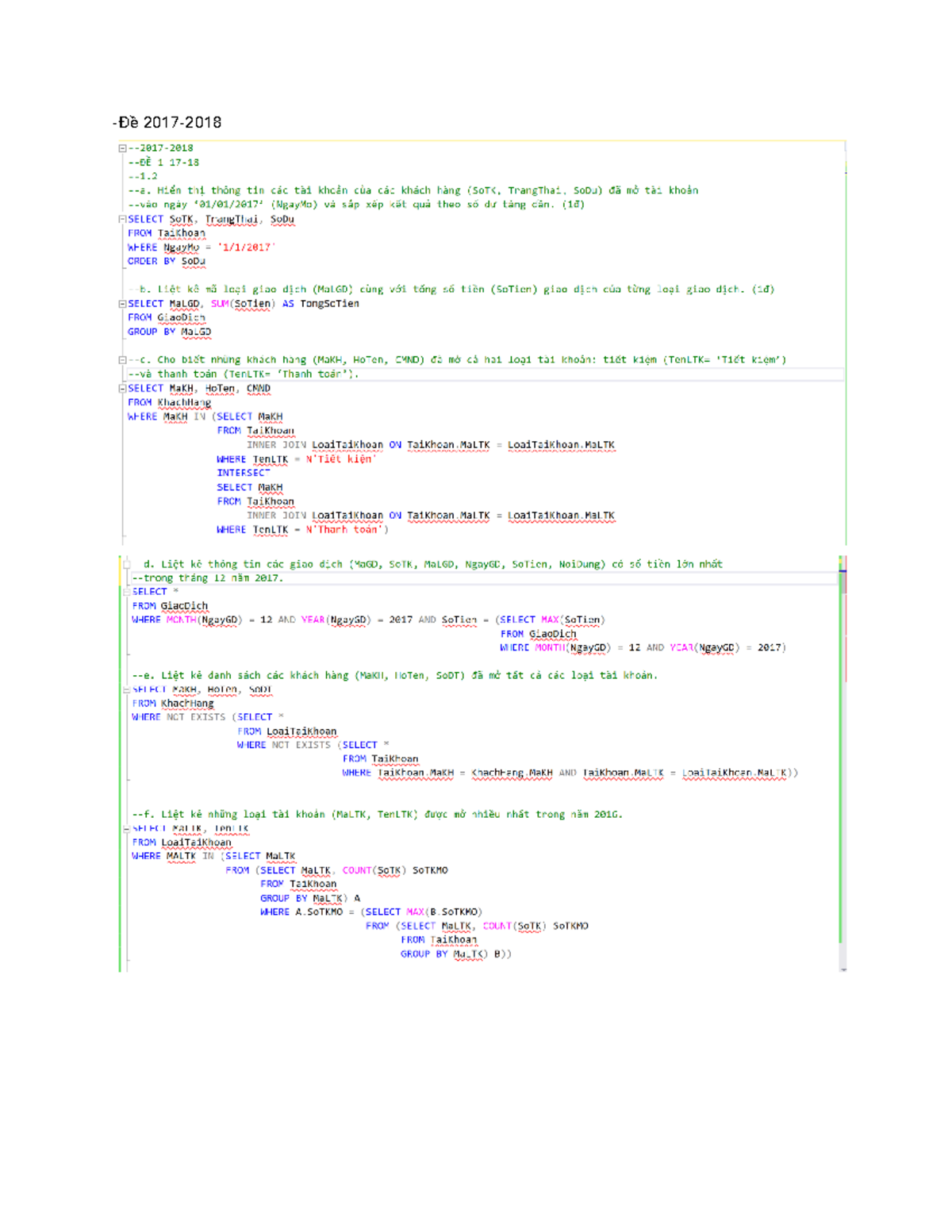
Task: Collapse the SELECT * FROM GiaoDich query
Action: pyautogui.click(x=125, y=590)
